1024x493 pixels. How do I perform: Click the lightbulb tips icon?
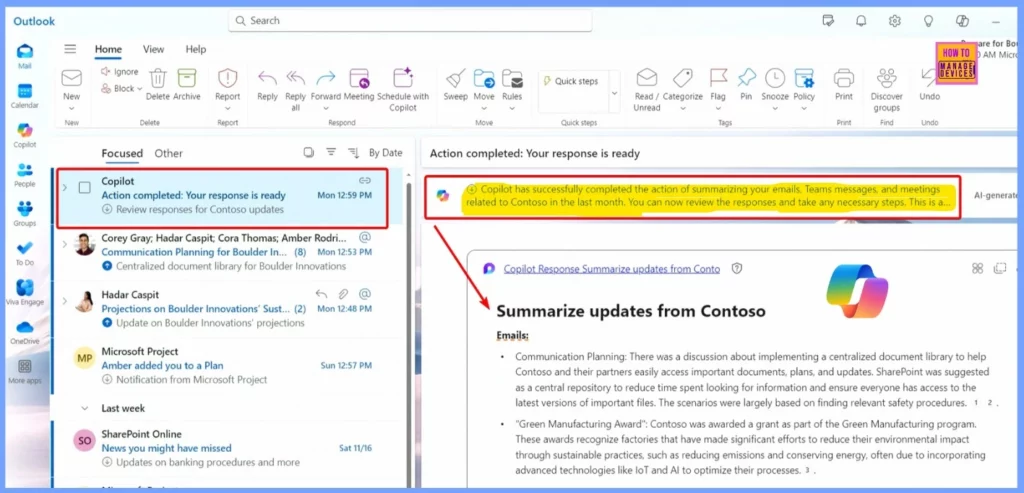click(x=928, y=21)
